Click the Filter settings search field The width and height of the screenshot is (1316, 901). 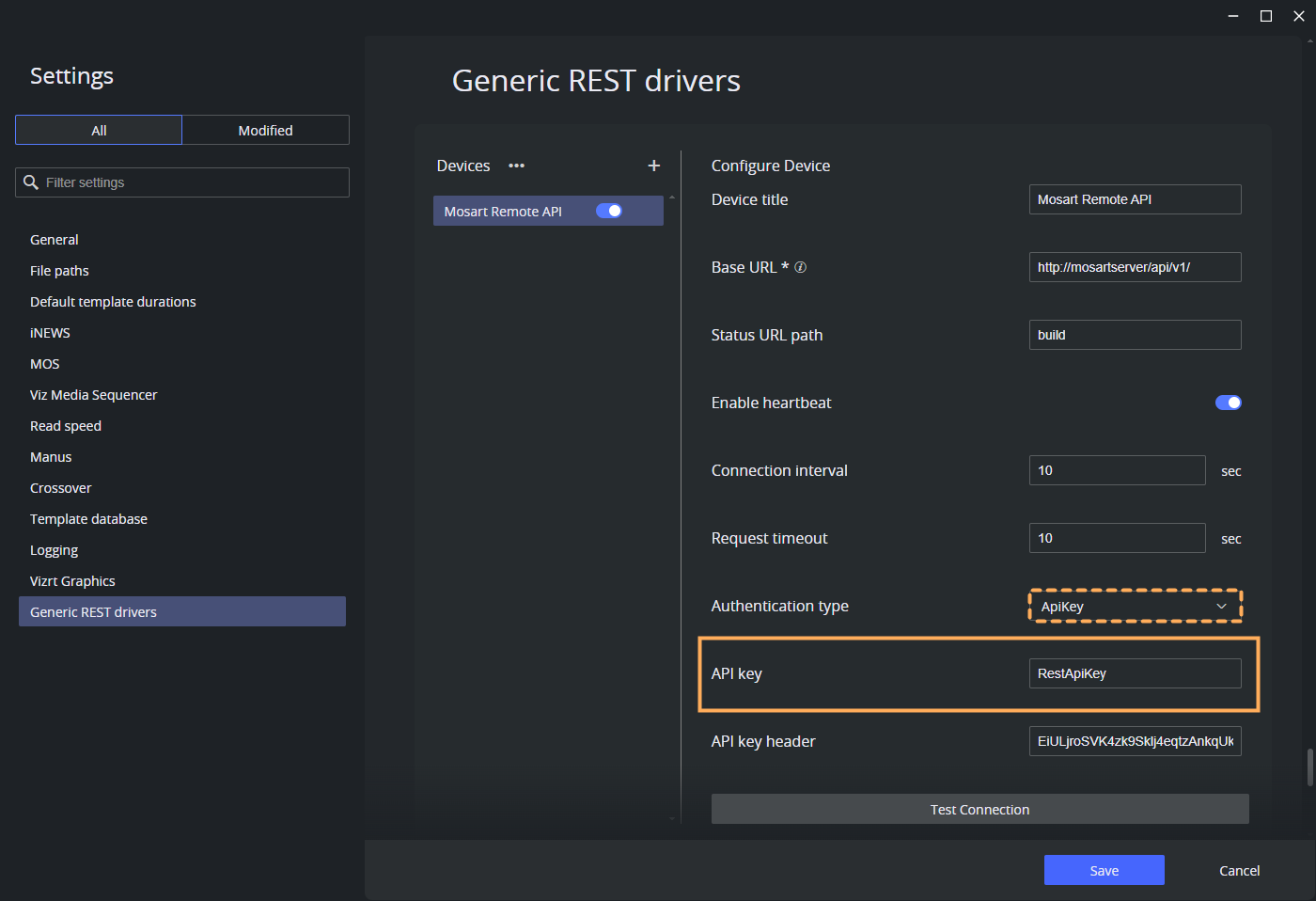point(182,182)
